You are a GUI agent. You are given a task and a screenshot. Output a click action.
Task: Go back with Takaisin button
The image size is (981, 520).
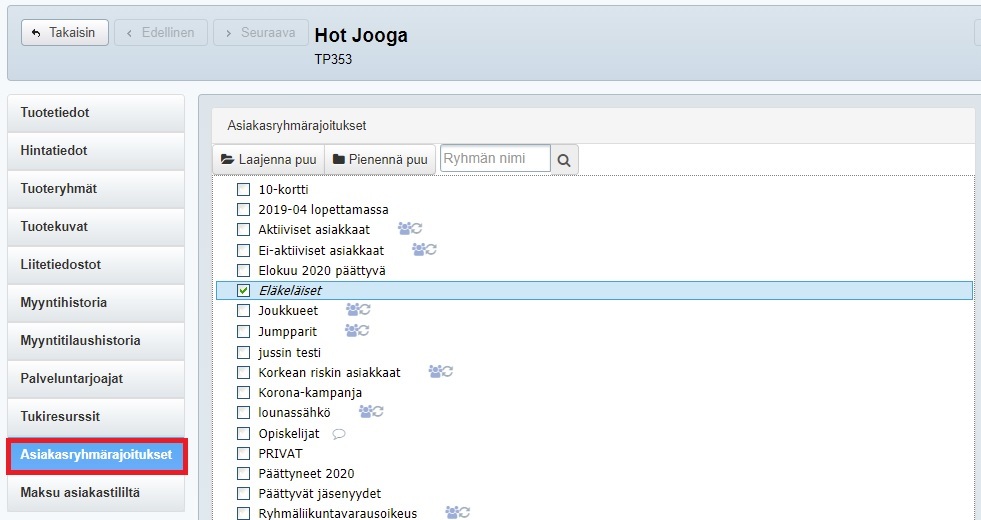(x=64, y=33)
